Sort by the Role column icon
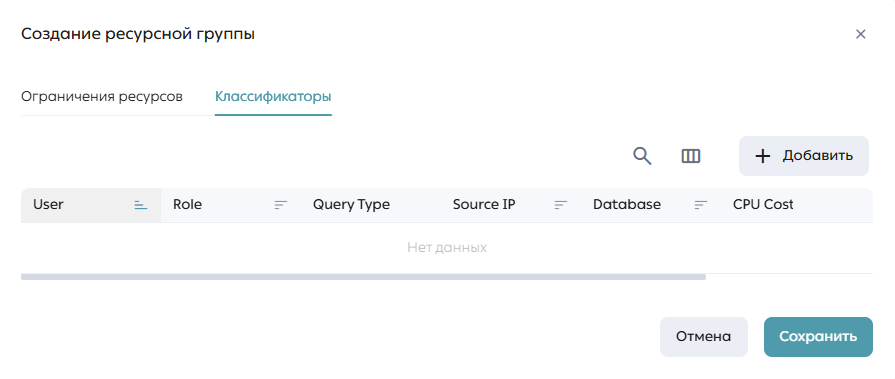 tap(280, 205)
